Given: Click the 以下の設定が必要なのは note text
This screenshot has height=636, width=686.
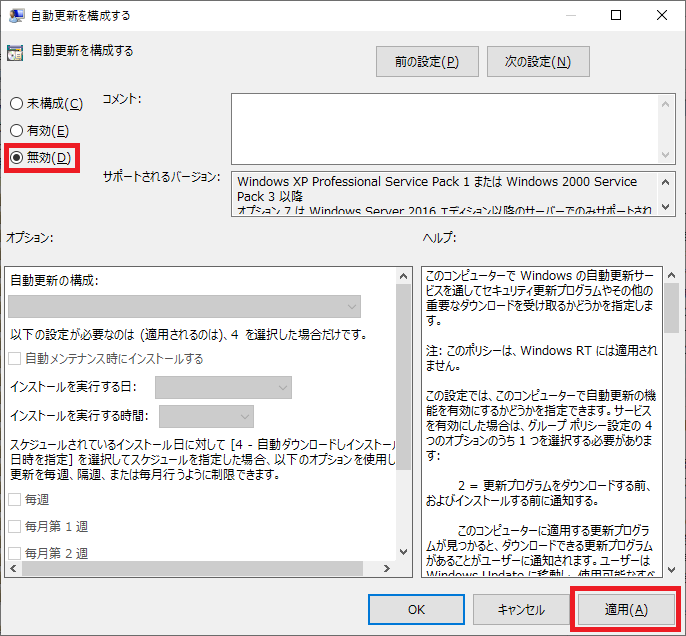Looking at the screenshot, I should [189, 335].
